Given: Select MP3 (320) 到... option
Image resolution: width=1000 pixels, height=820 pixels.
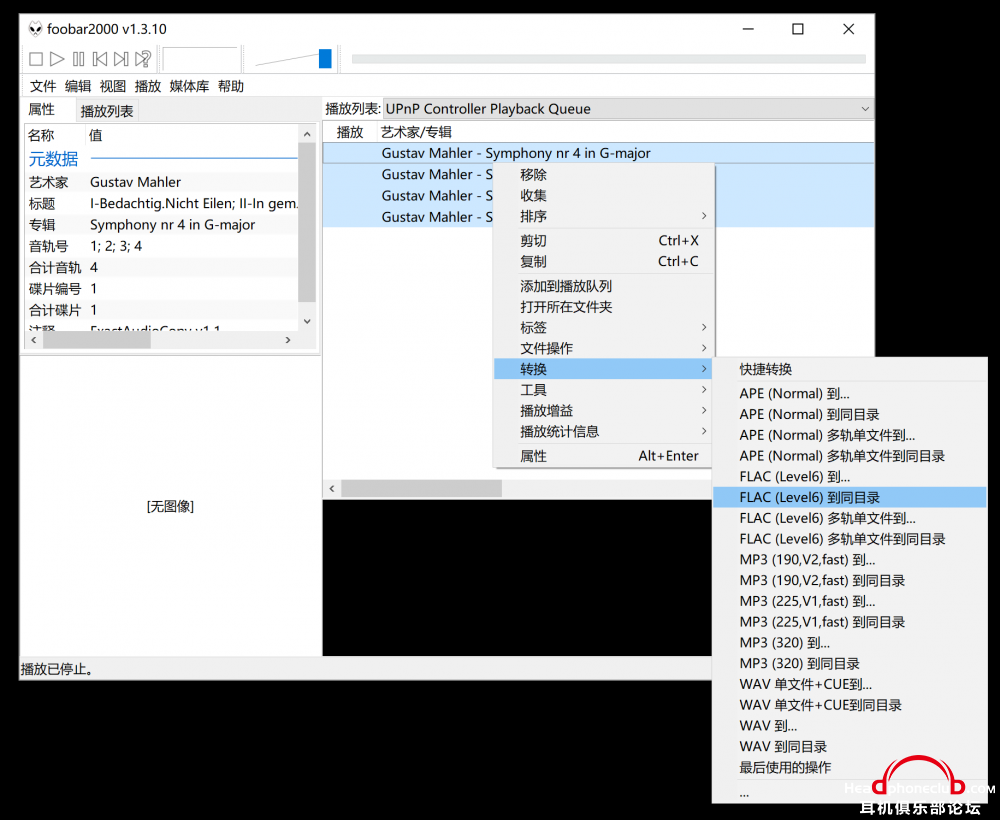Looking at the screenshot, I should pyautogui.click(x=849, y=643).
